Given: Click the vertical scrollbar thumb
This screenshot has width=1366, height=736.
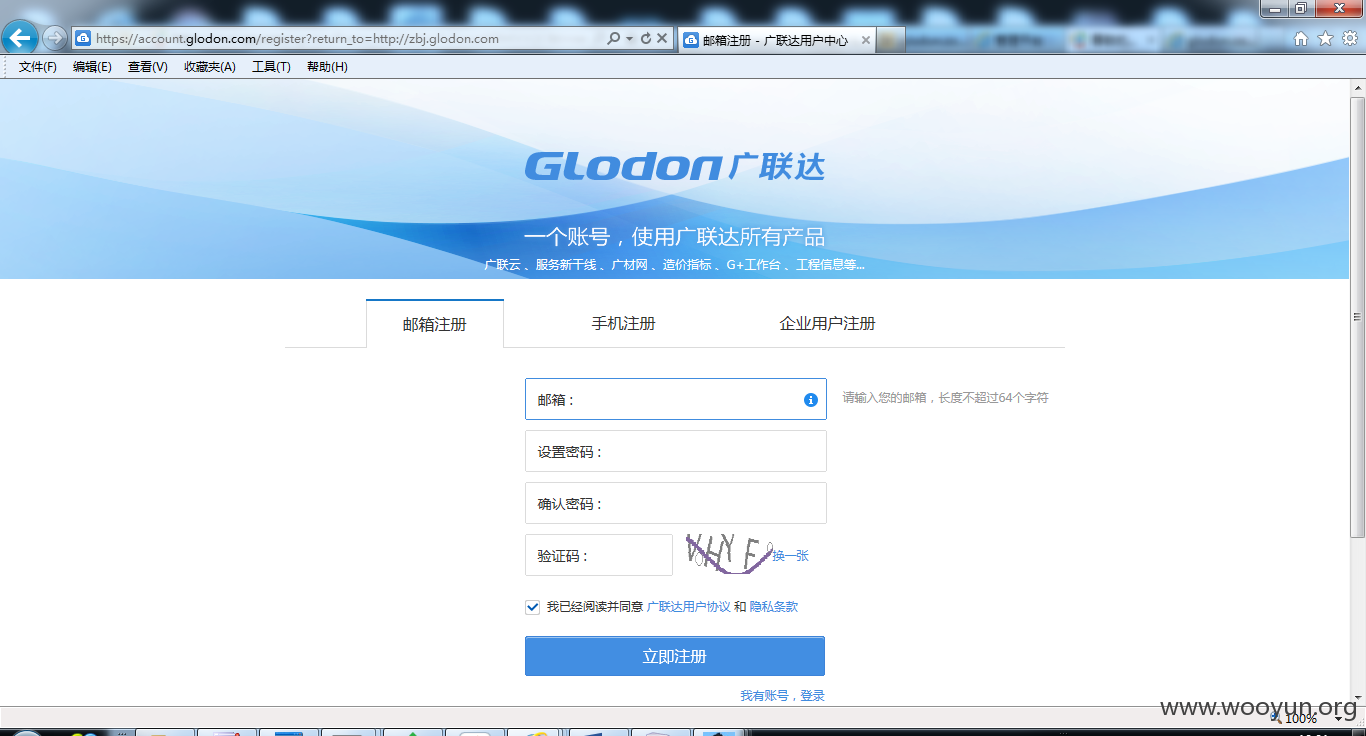Looking at the screenshot, I should click(x=1358, y=317).
